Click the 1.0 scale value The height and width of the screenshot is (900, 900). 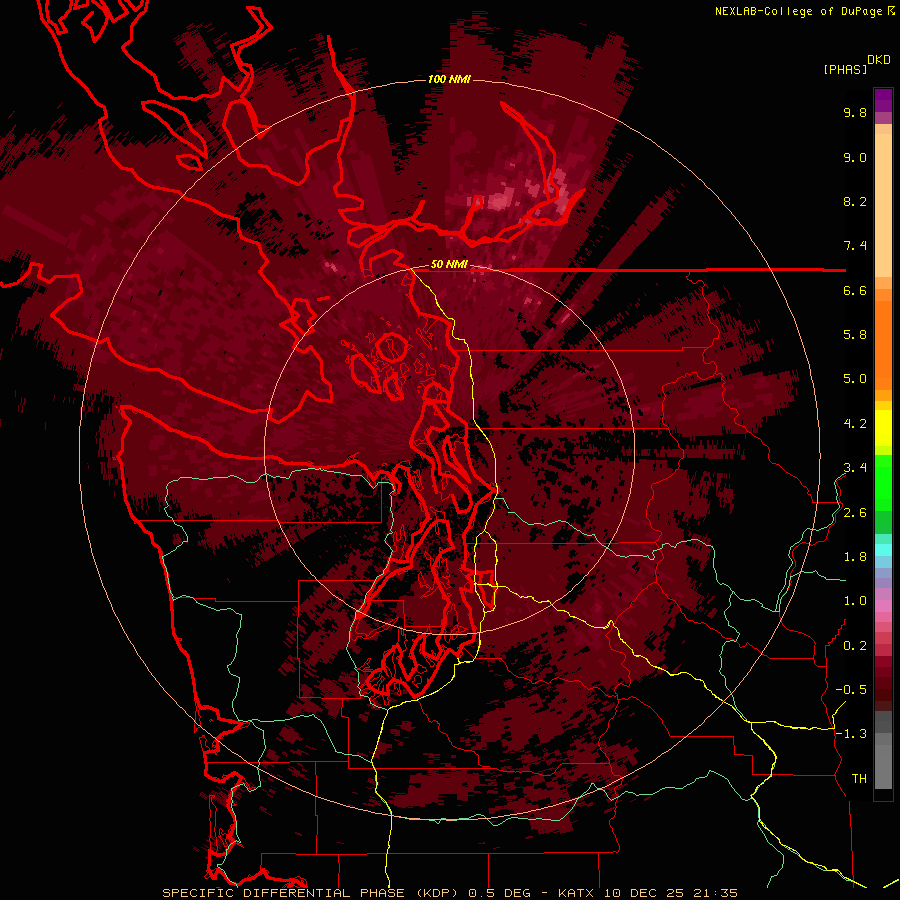pos(855,601)
